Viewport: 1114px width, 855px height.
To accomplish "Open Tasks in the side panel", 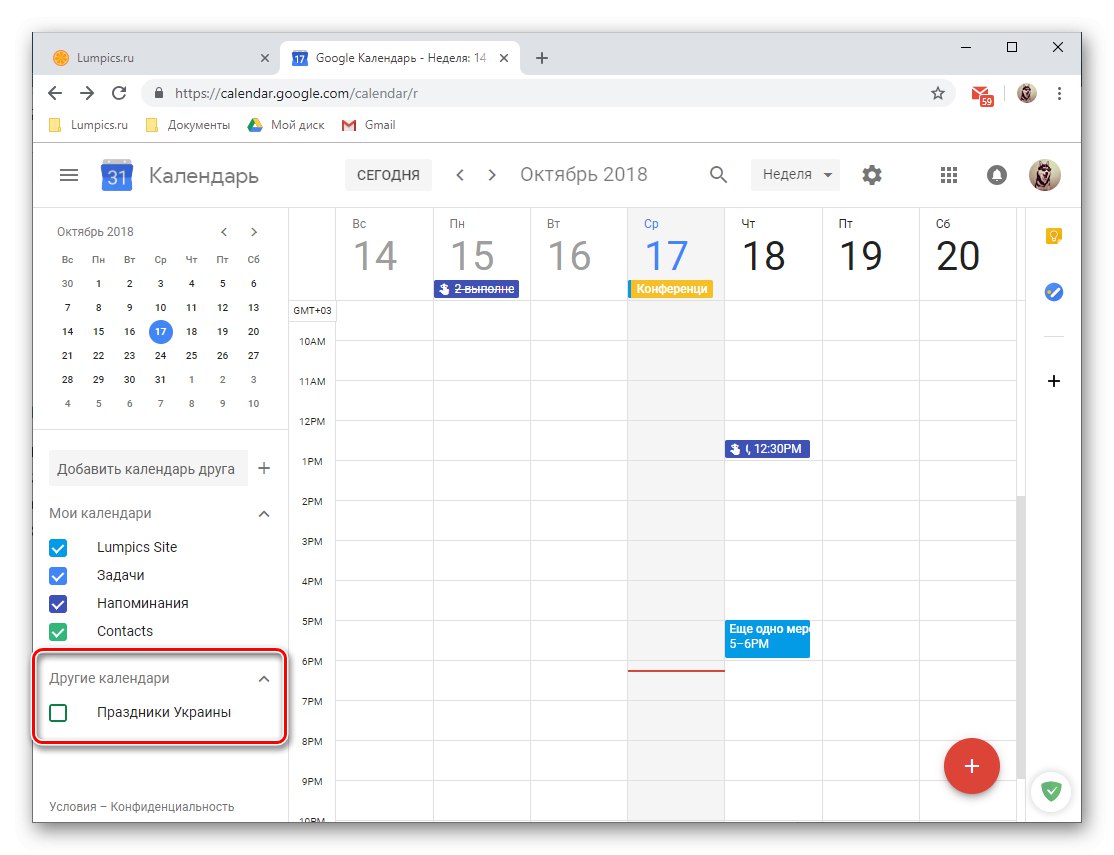I will click(x=1053, y=292).
